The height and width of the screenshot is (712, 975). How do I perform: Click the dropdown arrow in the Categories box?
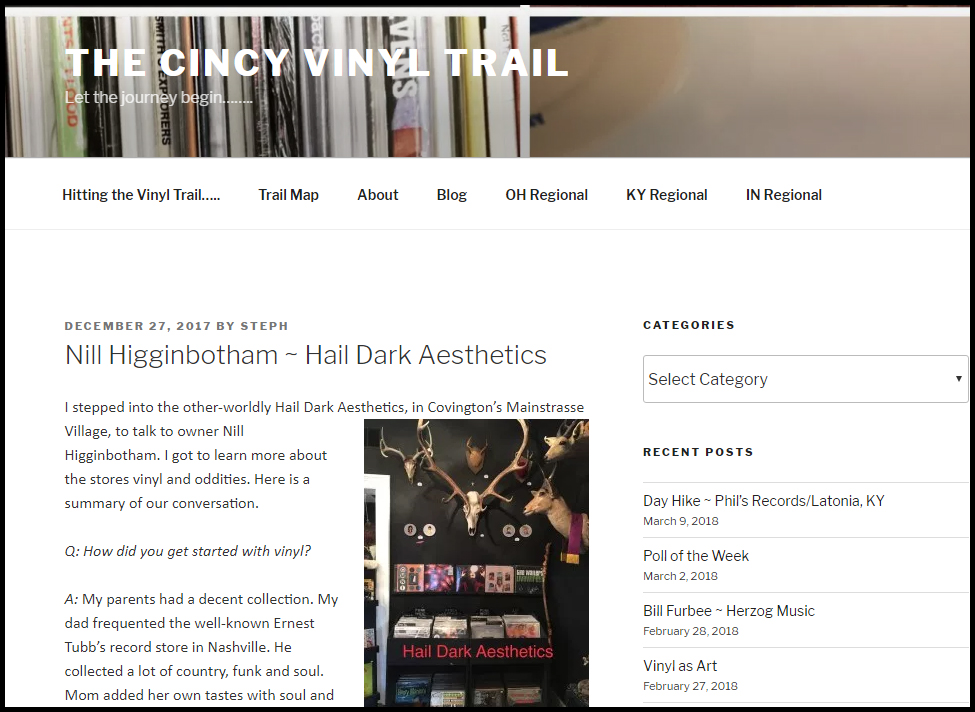(958, 378)
